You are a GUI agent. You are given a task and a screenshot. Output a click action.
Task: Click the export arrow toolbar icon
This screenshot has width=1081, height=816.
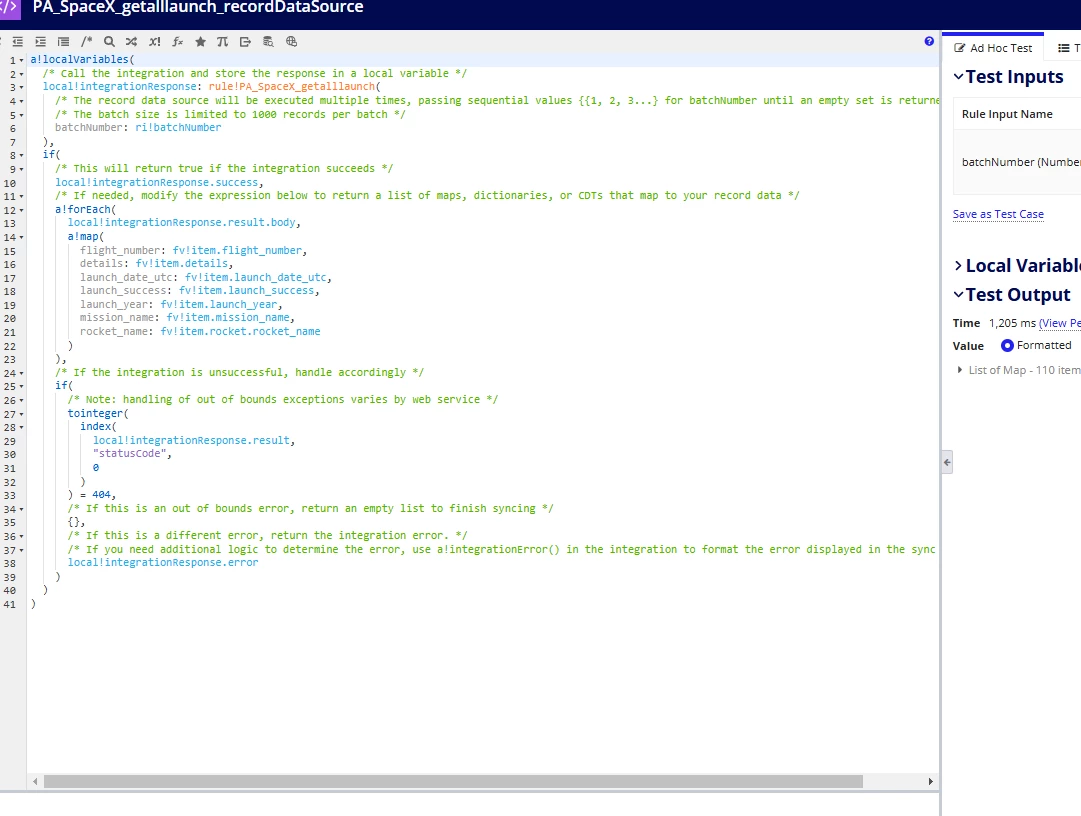pos(245,42)
